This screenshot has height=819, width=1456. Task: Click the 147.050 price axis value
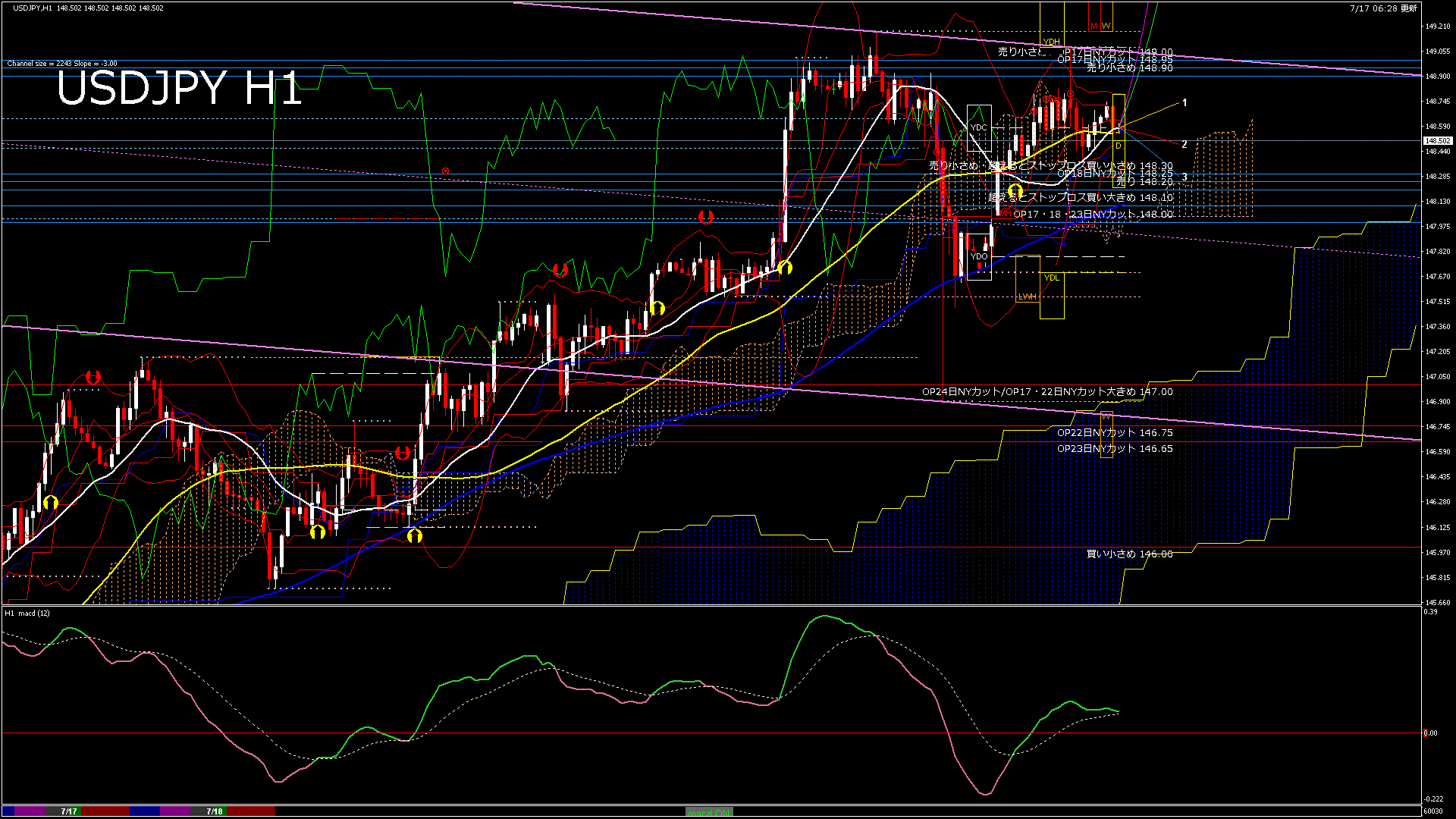(x=1438, y=377)
